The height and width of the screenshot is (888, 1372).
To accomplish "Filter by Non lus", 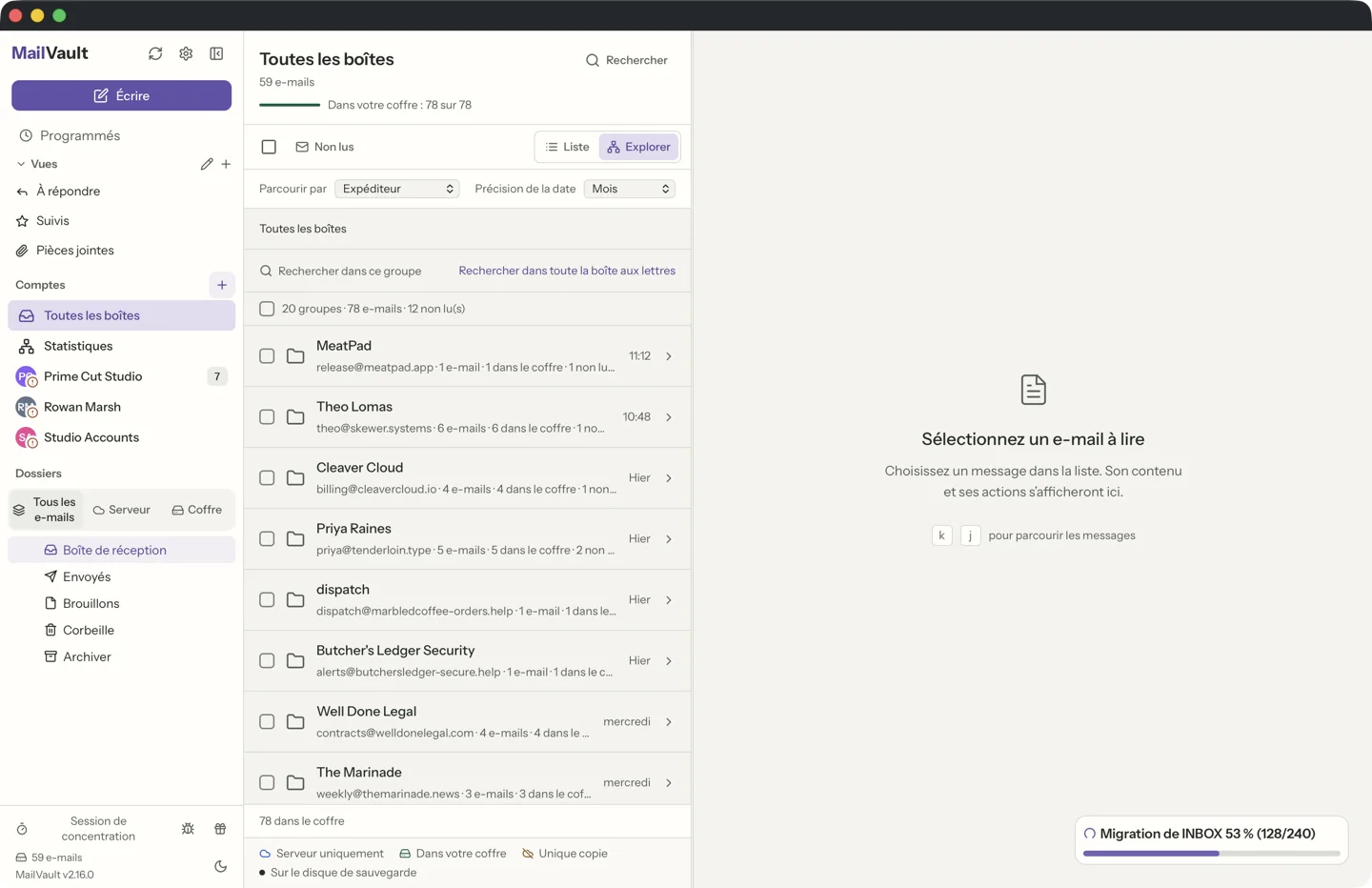I will click(x=325, y=147).
